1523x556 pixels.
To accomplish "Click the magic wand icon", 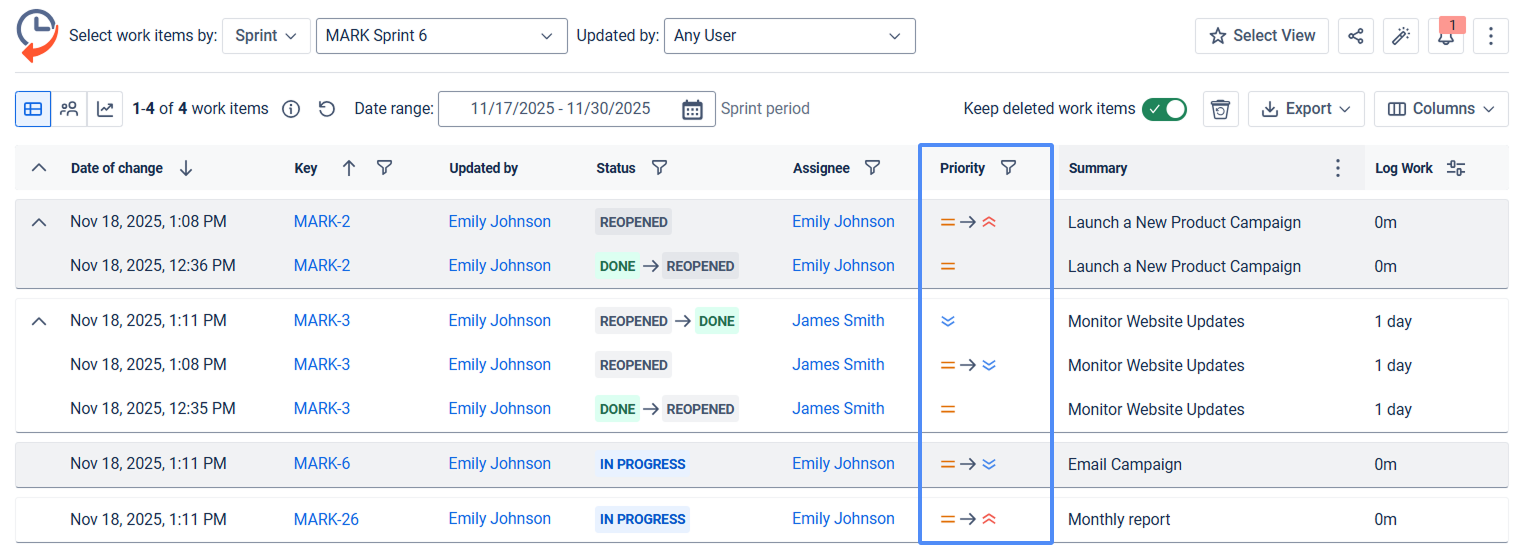I will tap(1401, 36).
